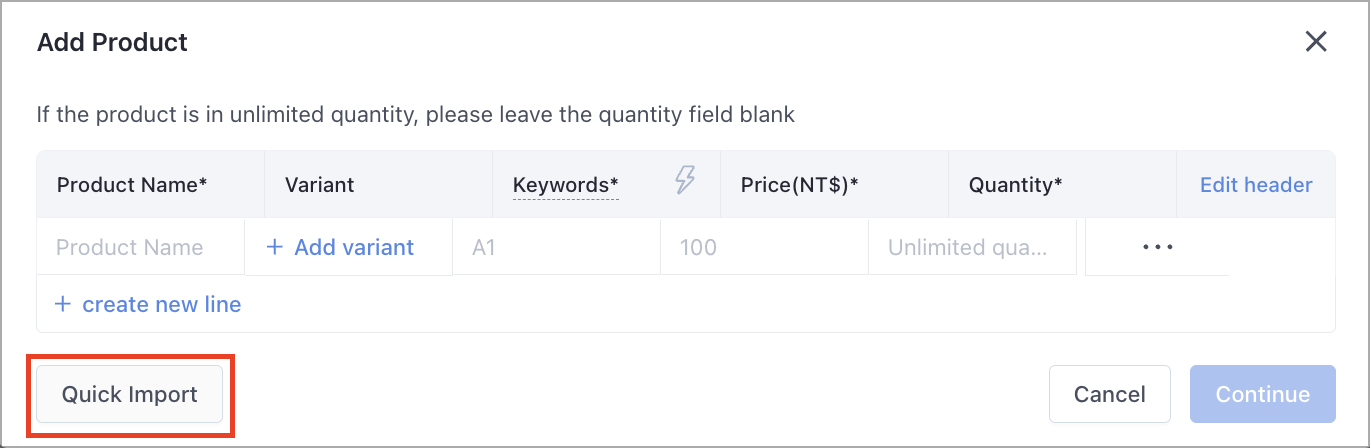Continue to the next step
The image size is (1370, 448).
1263,394
